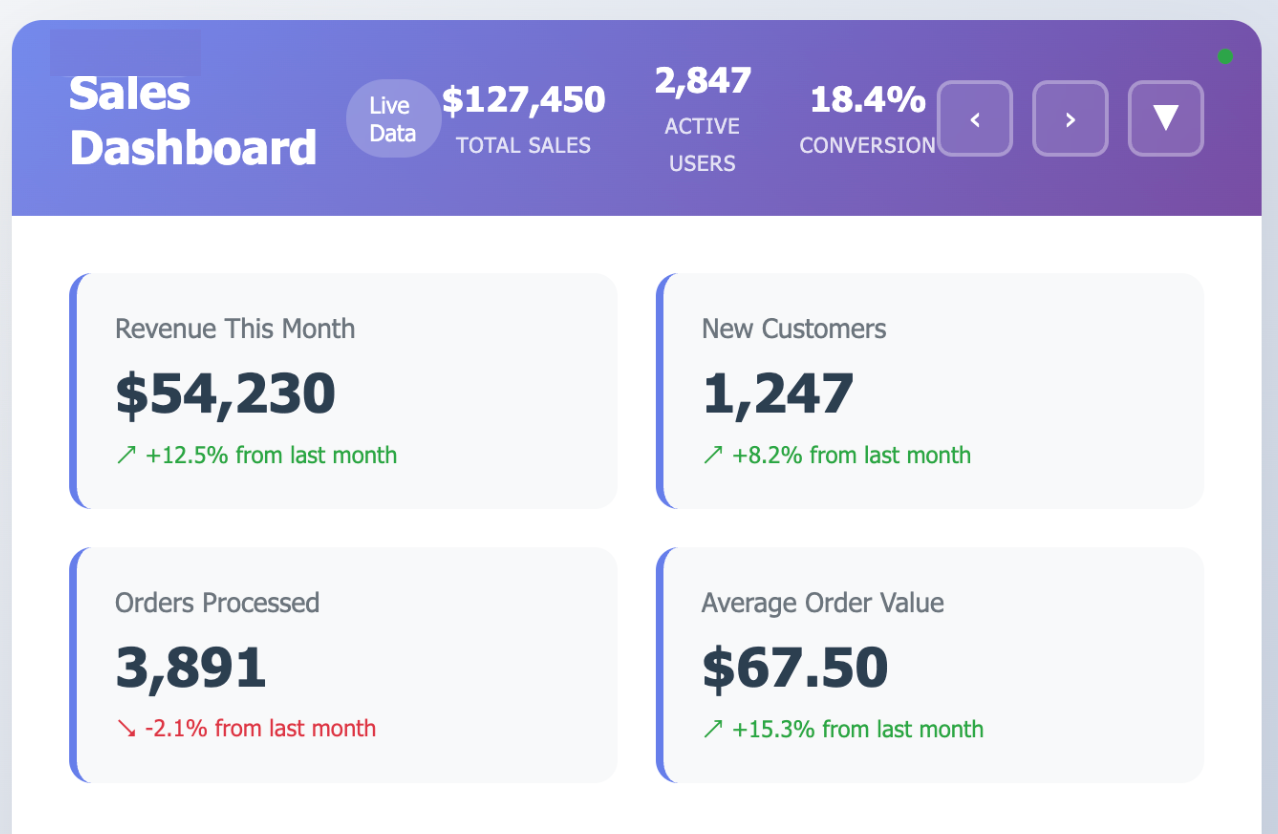Select the New Customers card heading
The image size is (1278, 834).
click(794, 329)
